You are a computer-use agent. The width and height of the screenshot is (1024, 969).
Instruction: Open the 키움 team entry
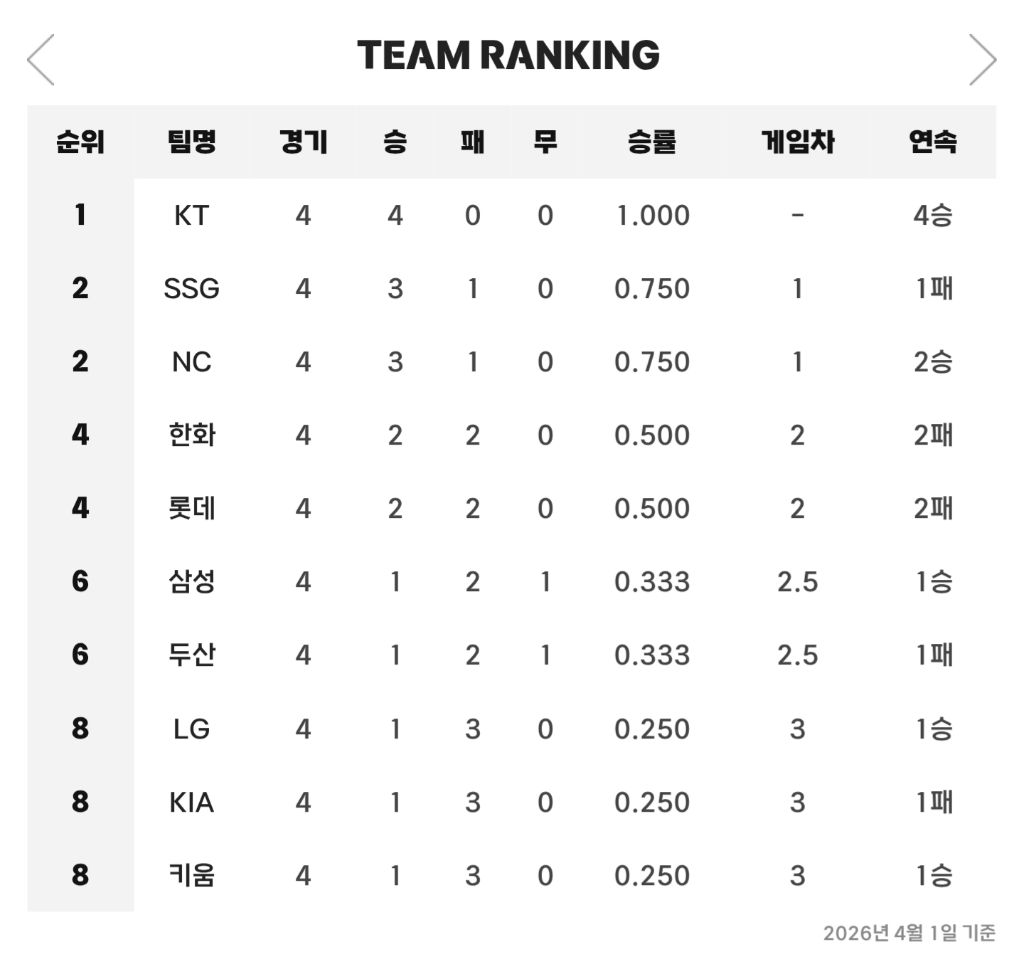191,876
